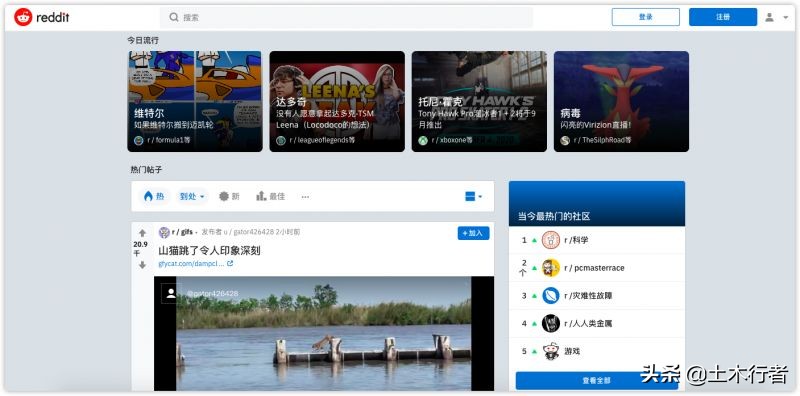Select the 最佳 top sort tab
The height and width of the screenshot is (396, 800).
[270, 196]
